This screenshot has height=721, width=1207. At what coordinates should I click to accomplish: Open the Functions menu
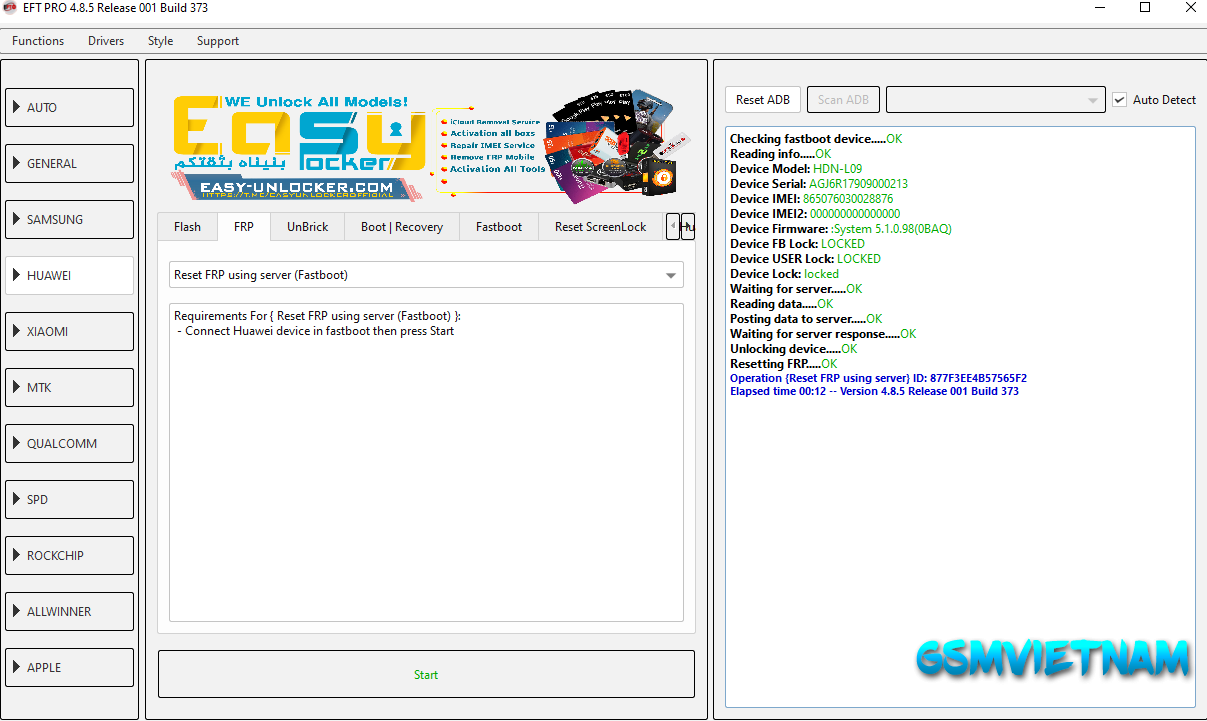38,41
